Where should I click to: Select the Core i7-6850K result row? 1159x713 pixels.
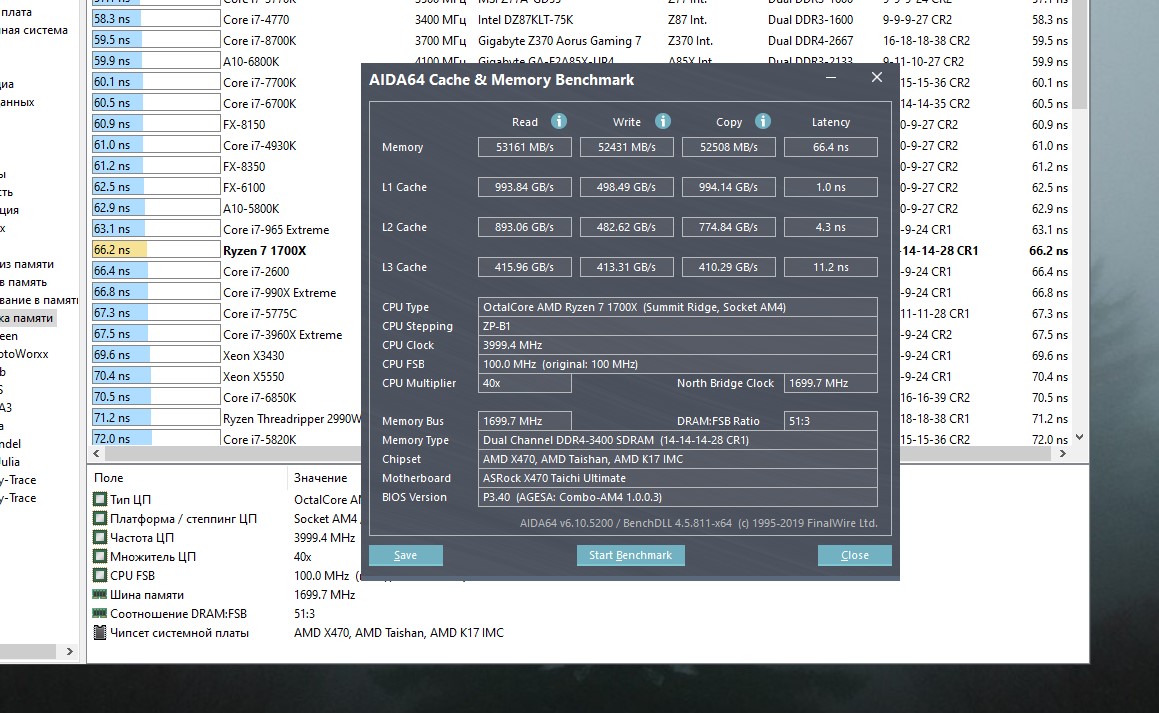[259, 398]
